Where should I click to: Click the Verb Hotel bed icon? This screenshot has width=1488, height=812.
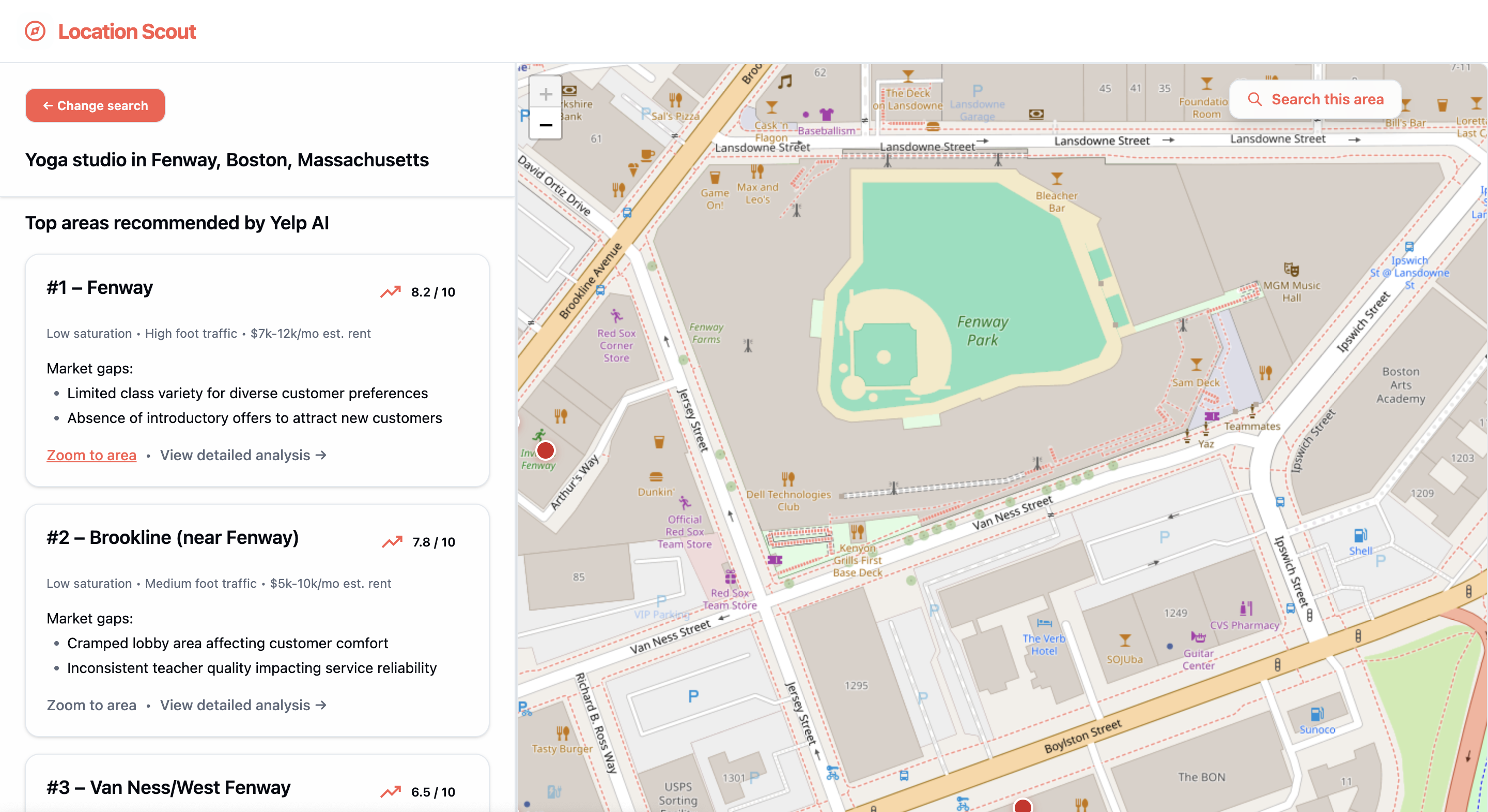tap(1044, 622)
